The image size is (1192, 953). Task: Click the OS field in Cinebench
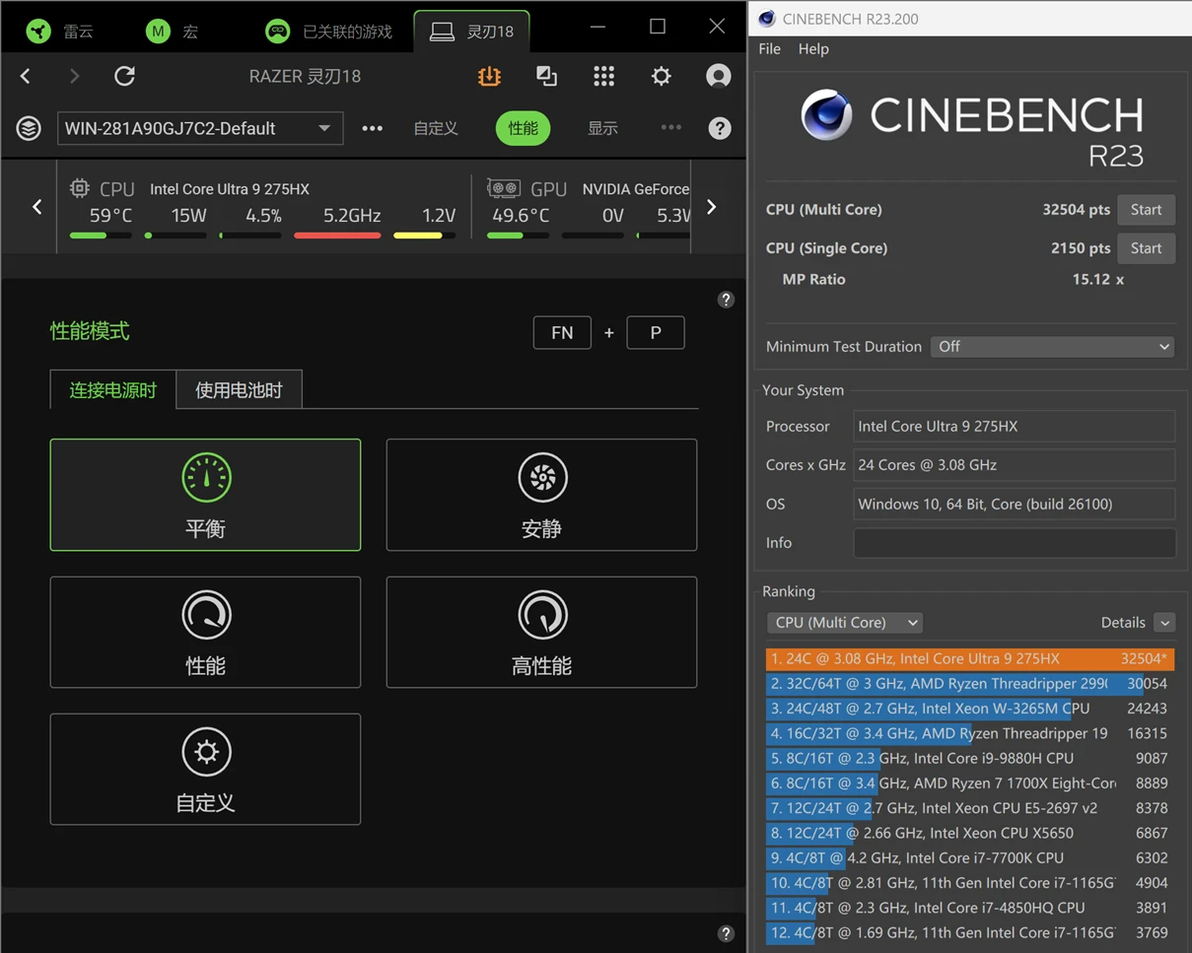tap(1014, 504)
